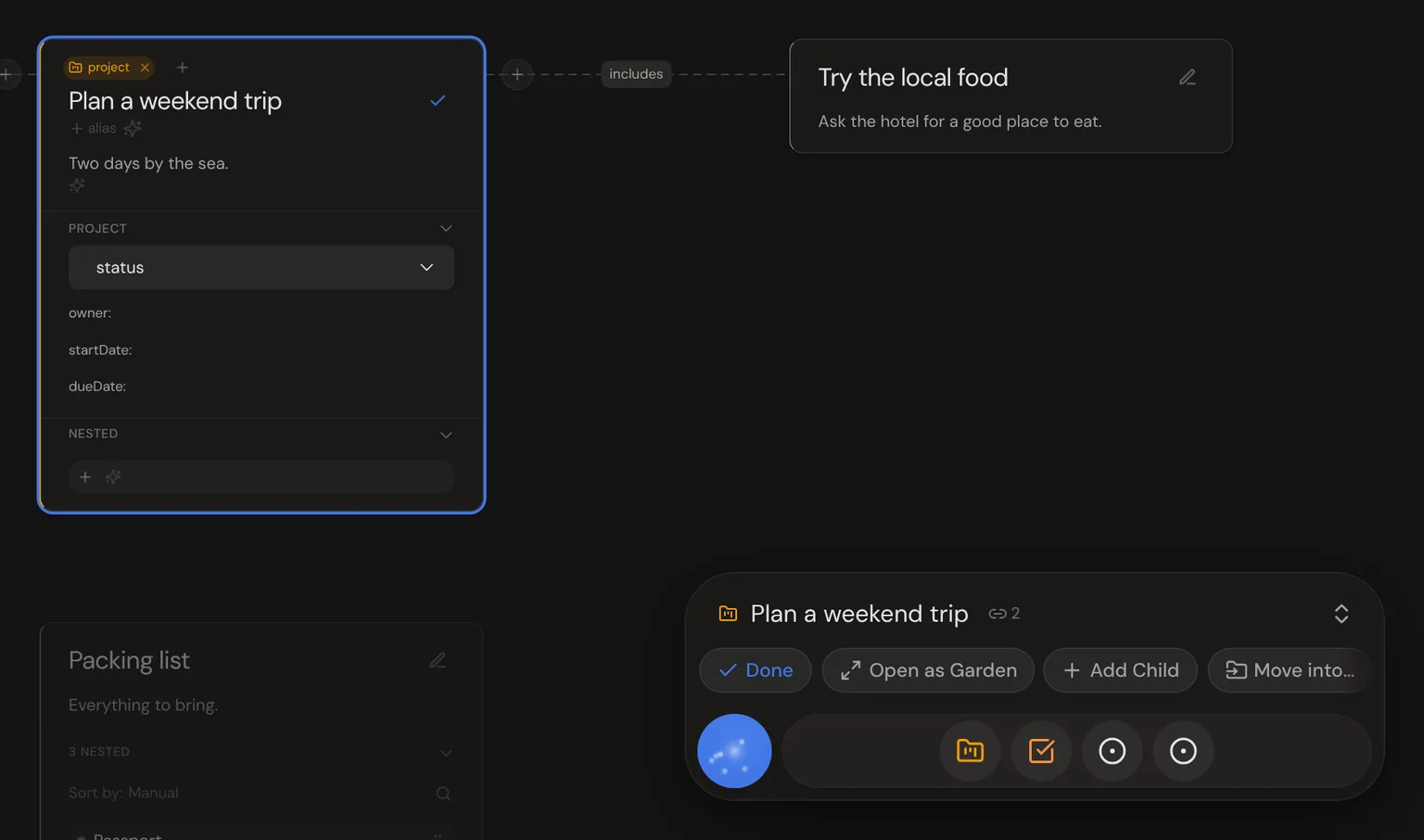Change the "Sort by: Manual" option
Screen dimensions: 1424x840
(123, 793)
